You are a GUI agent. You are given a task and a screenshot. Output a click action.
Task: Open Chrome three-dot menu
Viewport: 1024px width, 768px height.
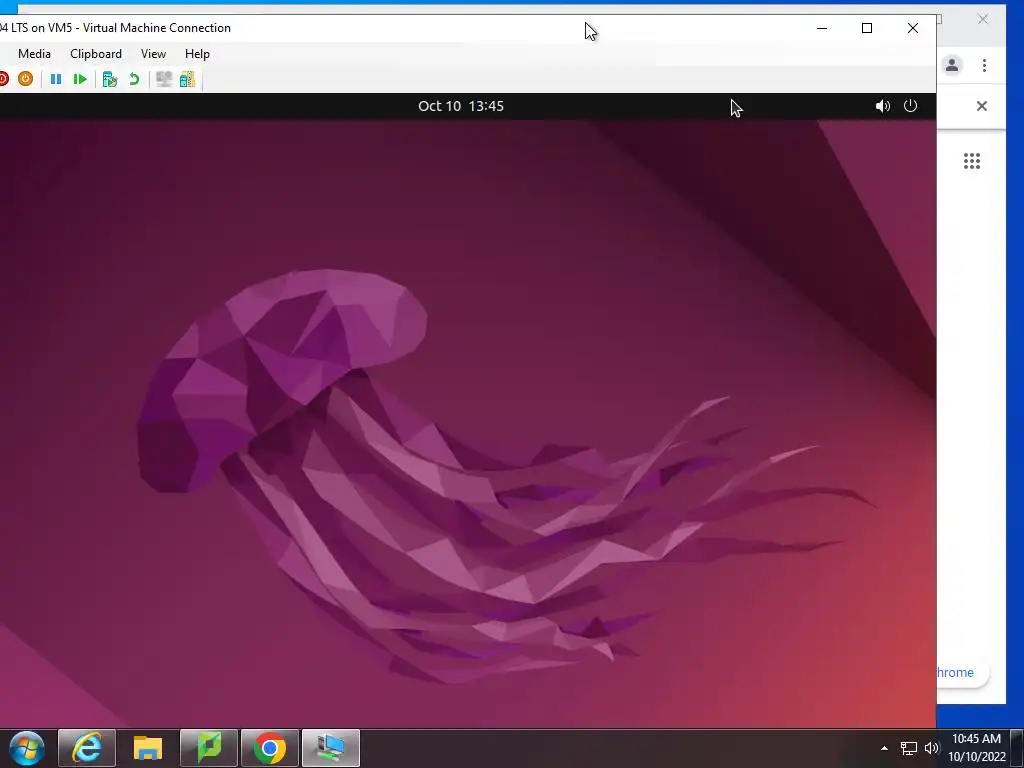(x=984, y=65)
